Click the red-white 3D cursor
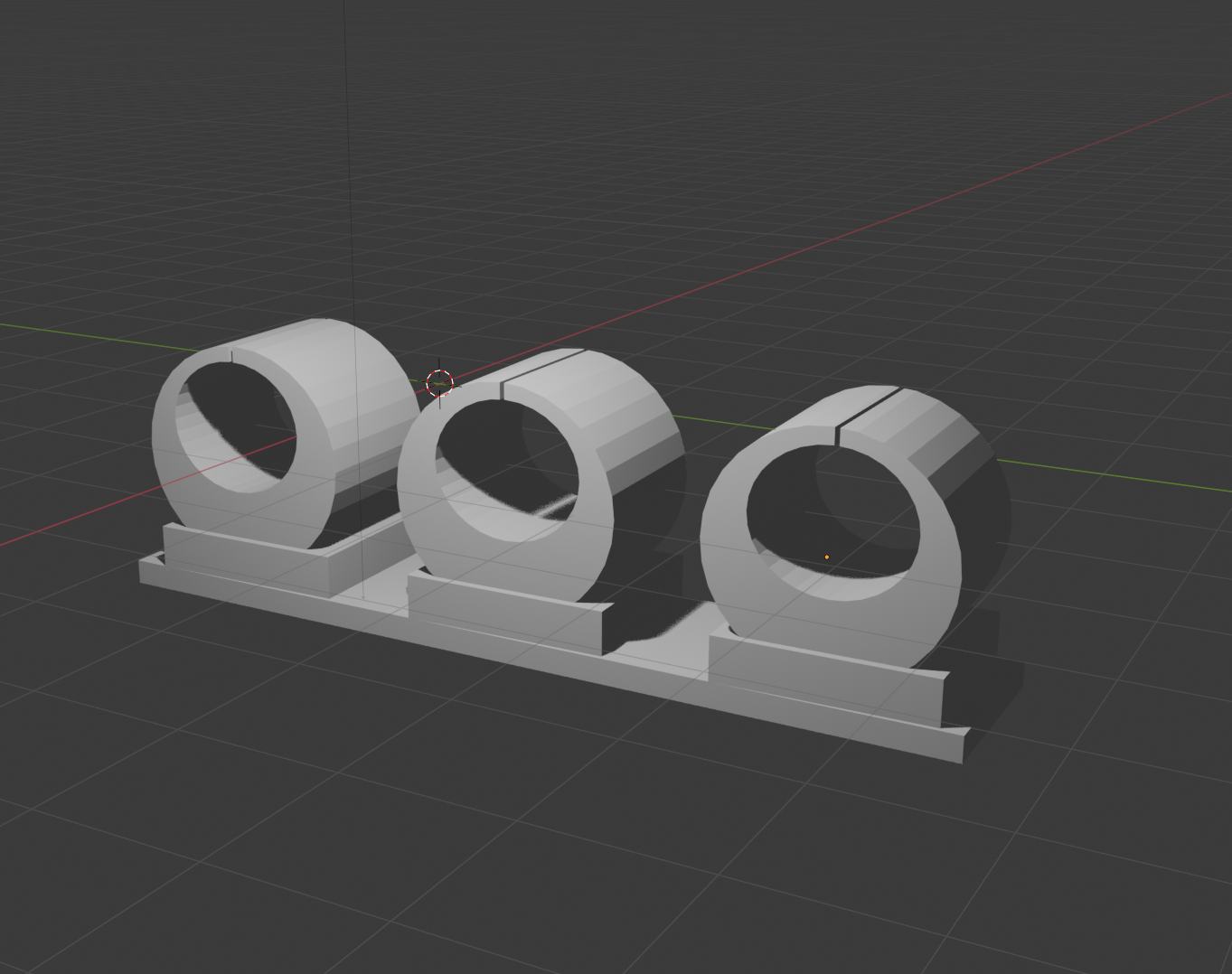1232x974 pixels. (439, 383)
